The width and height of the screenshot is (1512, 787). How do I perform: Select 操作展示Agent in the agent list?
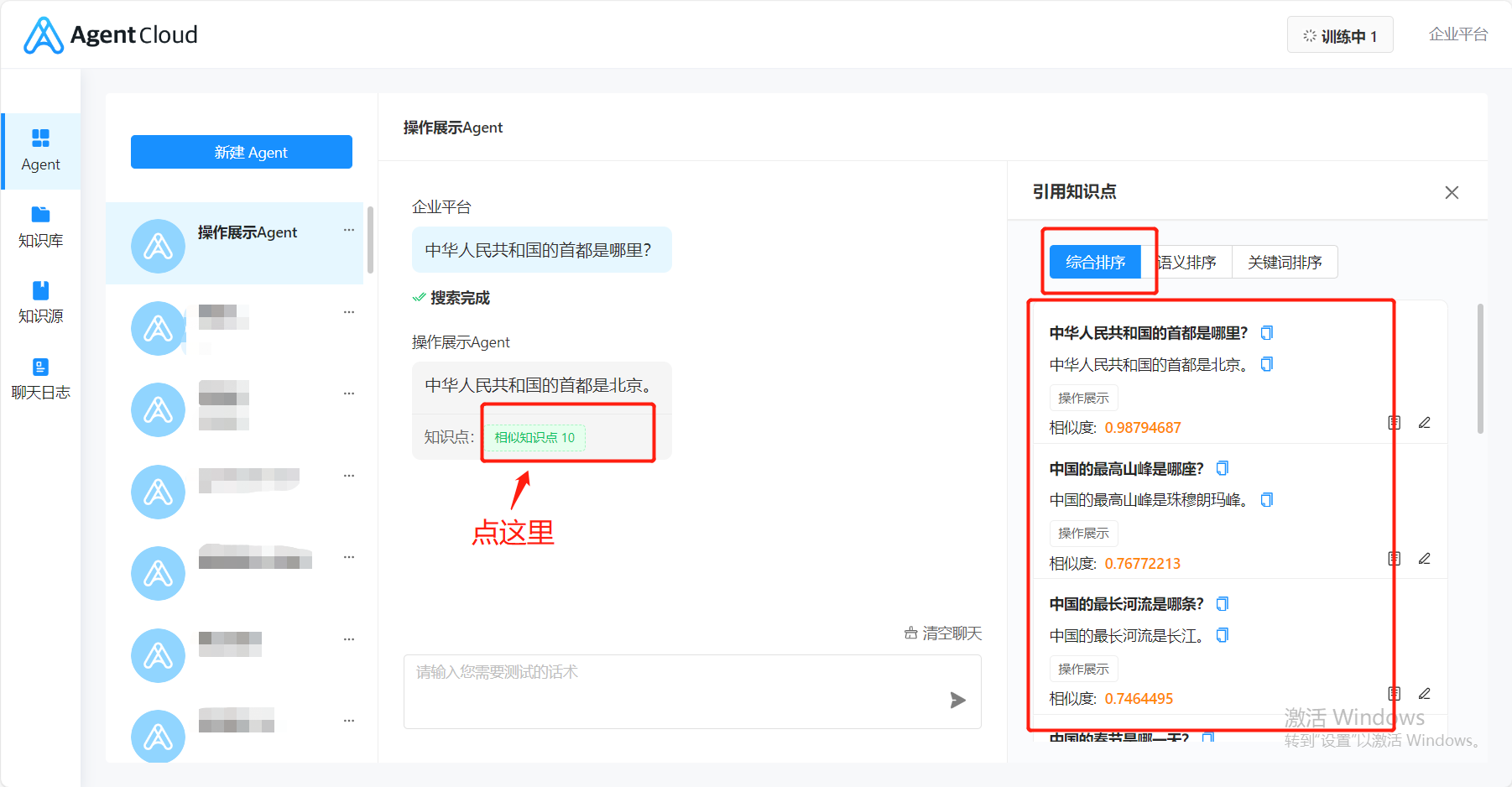tap(235, 243)
